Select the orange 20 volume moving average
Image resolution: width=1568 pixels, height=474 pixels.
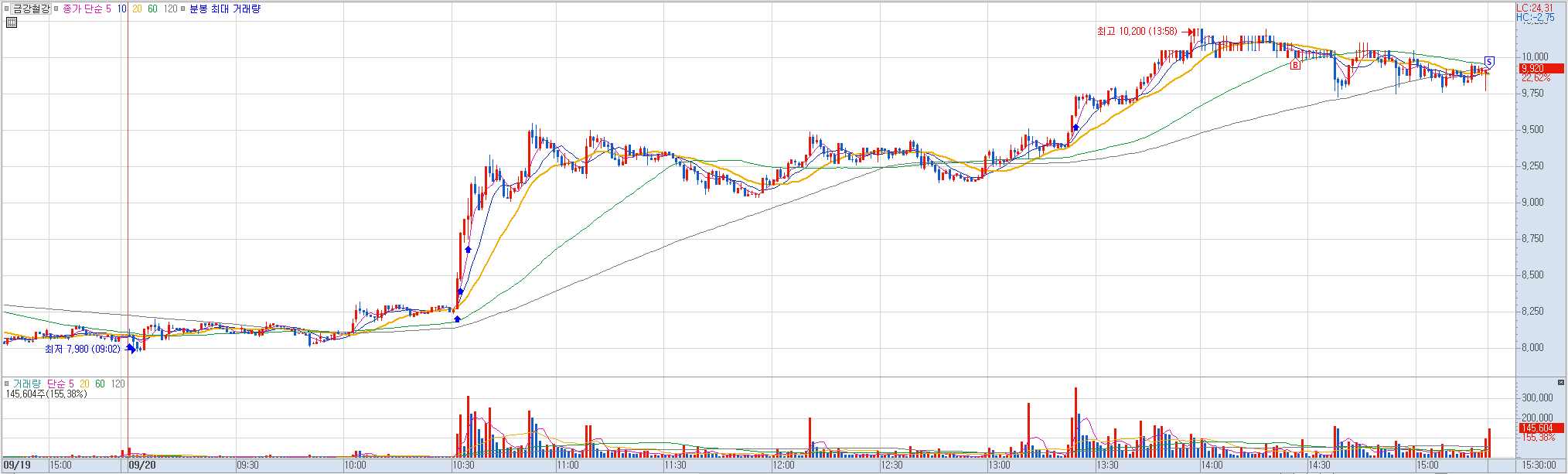pyautogui.click(x=85, y=384)
